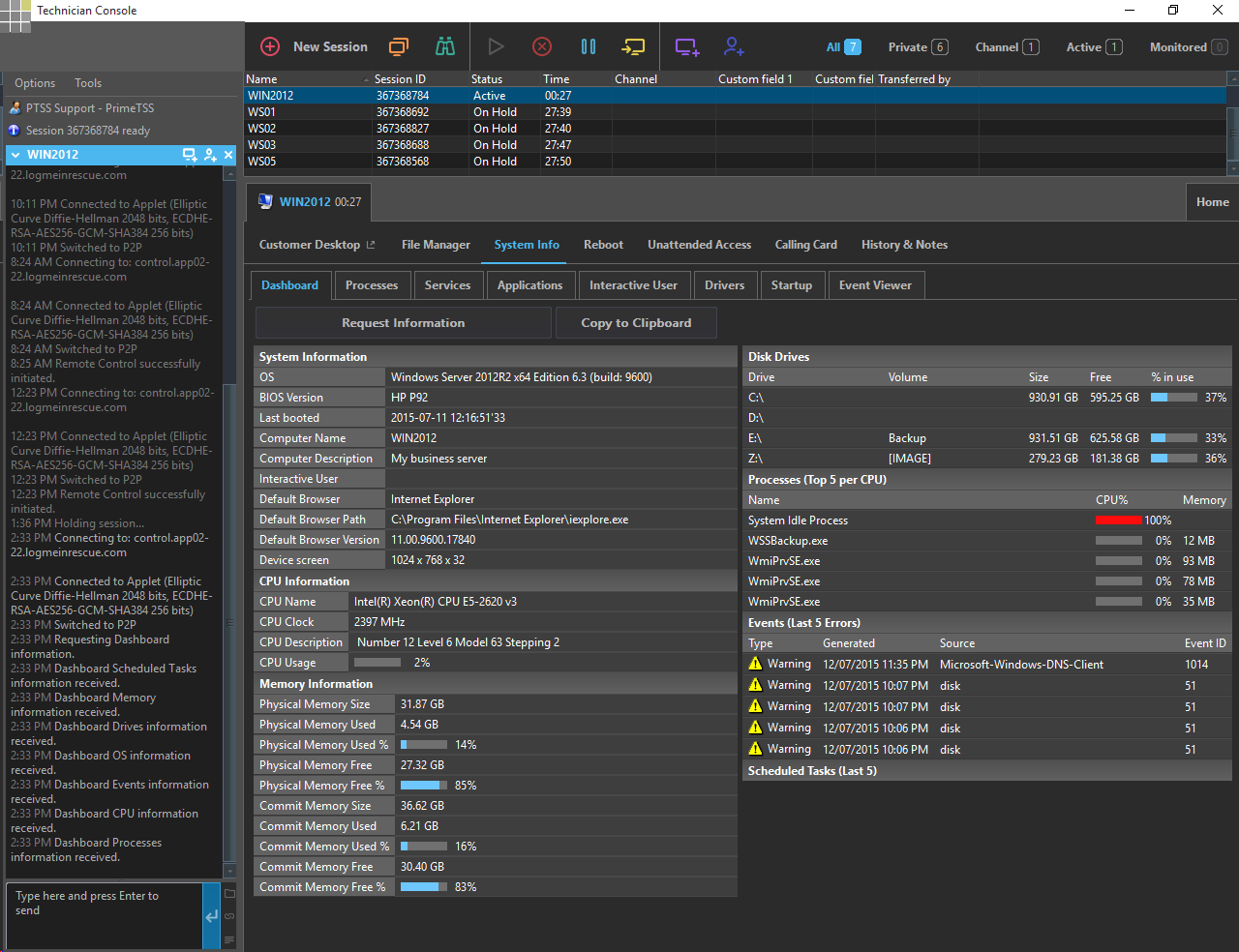This screenshot has height=952, width=1239.
Task: Click the chat log scrollbar down arrow
Action: click(x=229, y=871)
